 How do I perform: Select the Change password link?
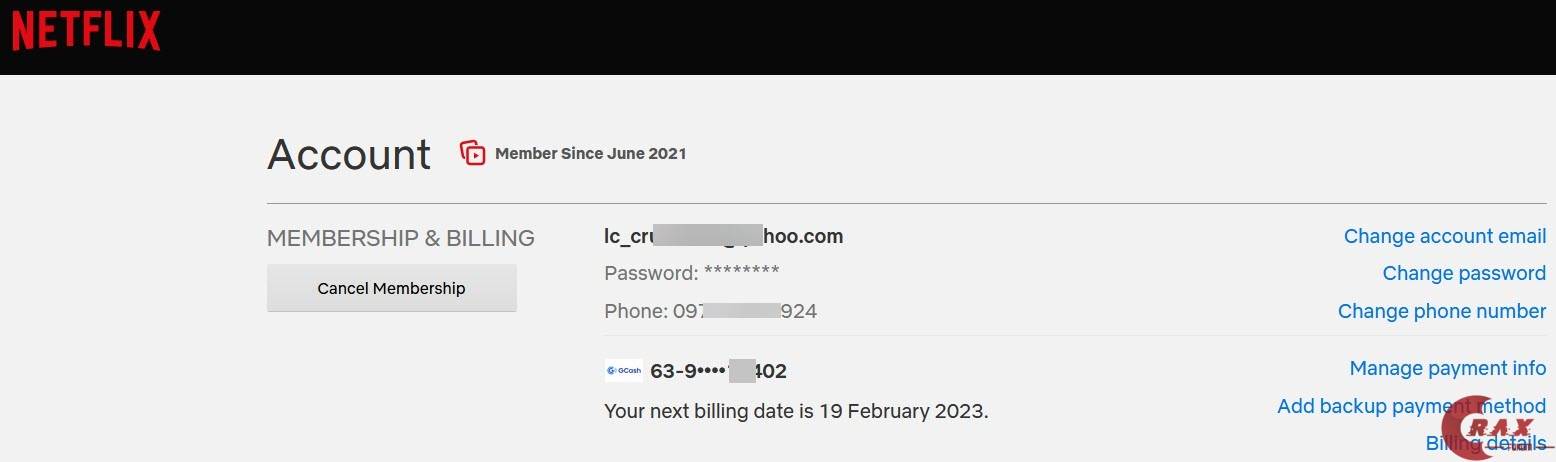(x=1463, y=273)
